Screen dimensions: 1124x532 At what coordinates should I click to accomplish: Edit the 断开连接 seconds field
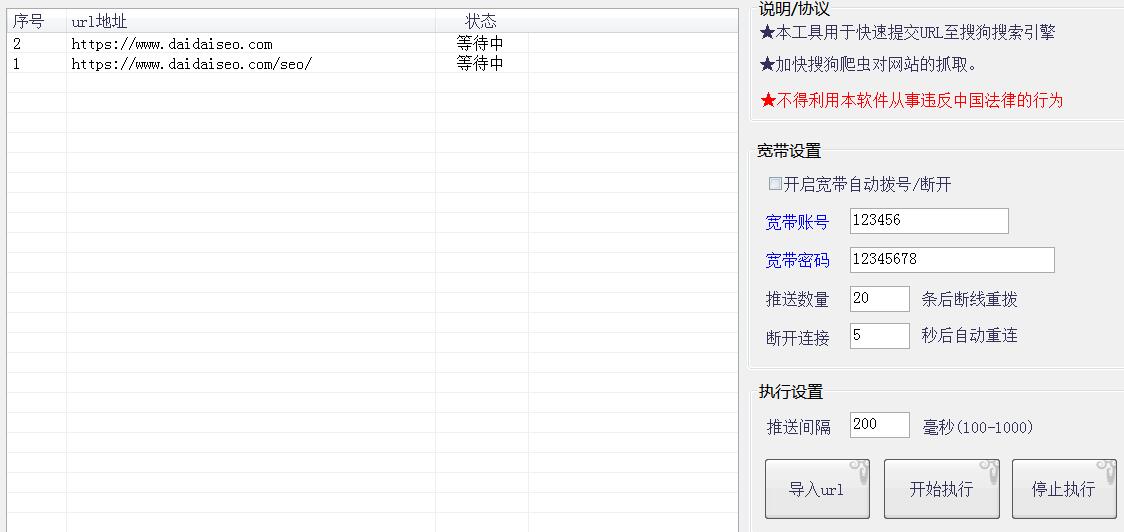tap(880, 336)
